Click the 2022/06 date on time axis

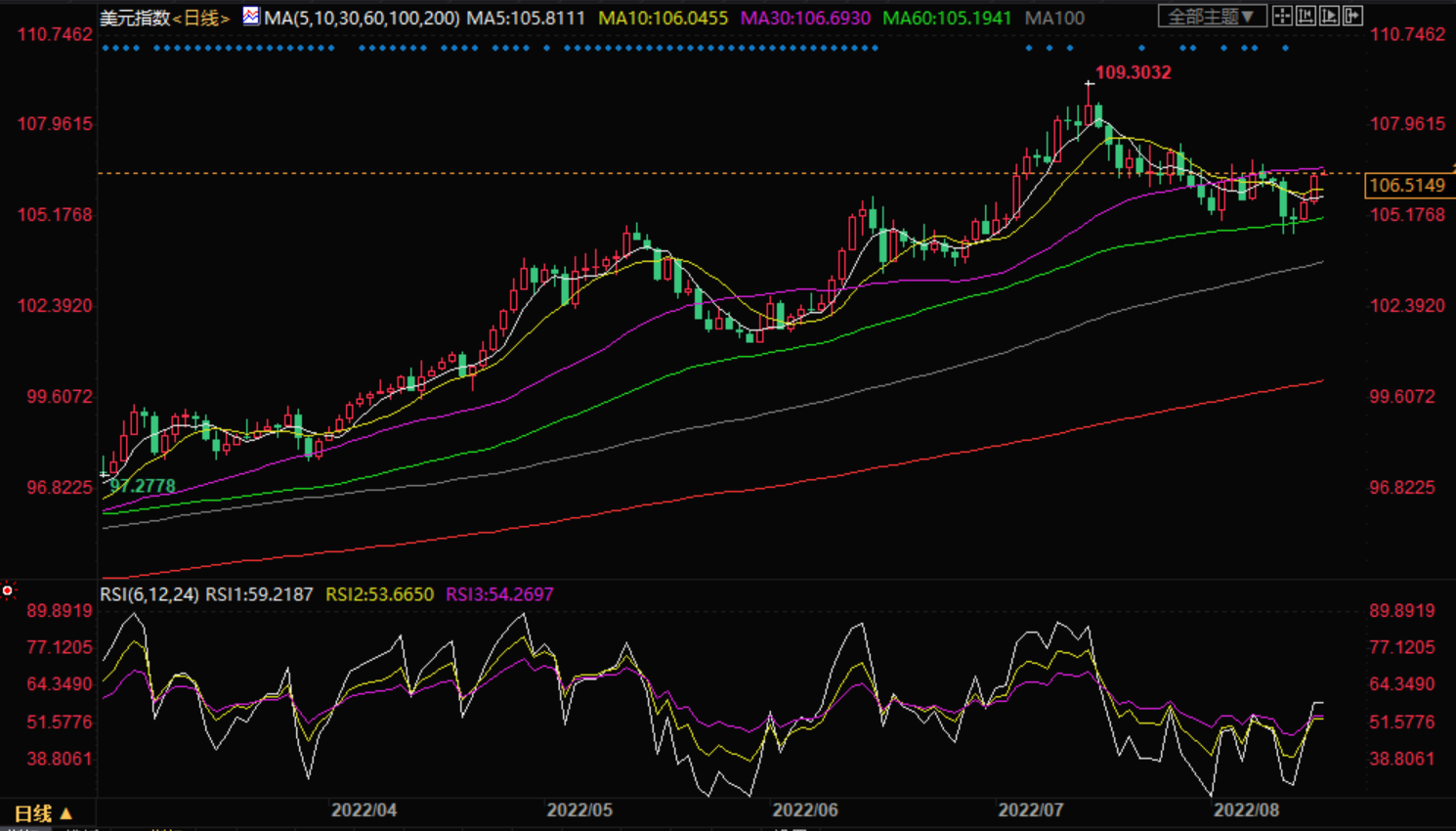[805, 810]
